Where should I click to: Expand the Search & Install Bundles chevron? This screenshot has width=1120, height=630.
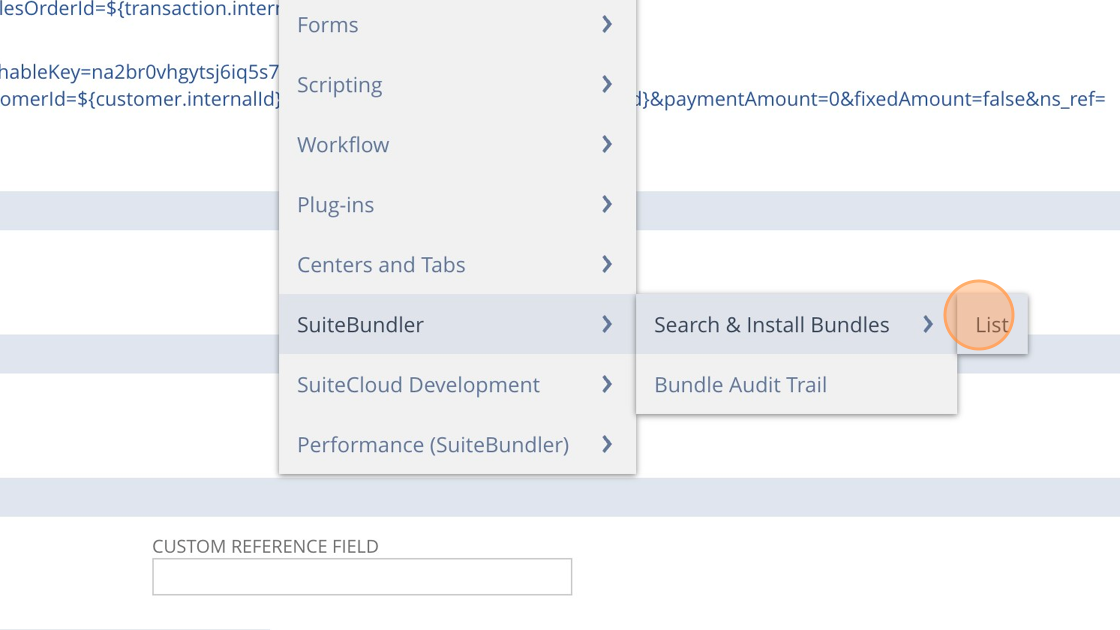pos(928,324)
